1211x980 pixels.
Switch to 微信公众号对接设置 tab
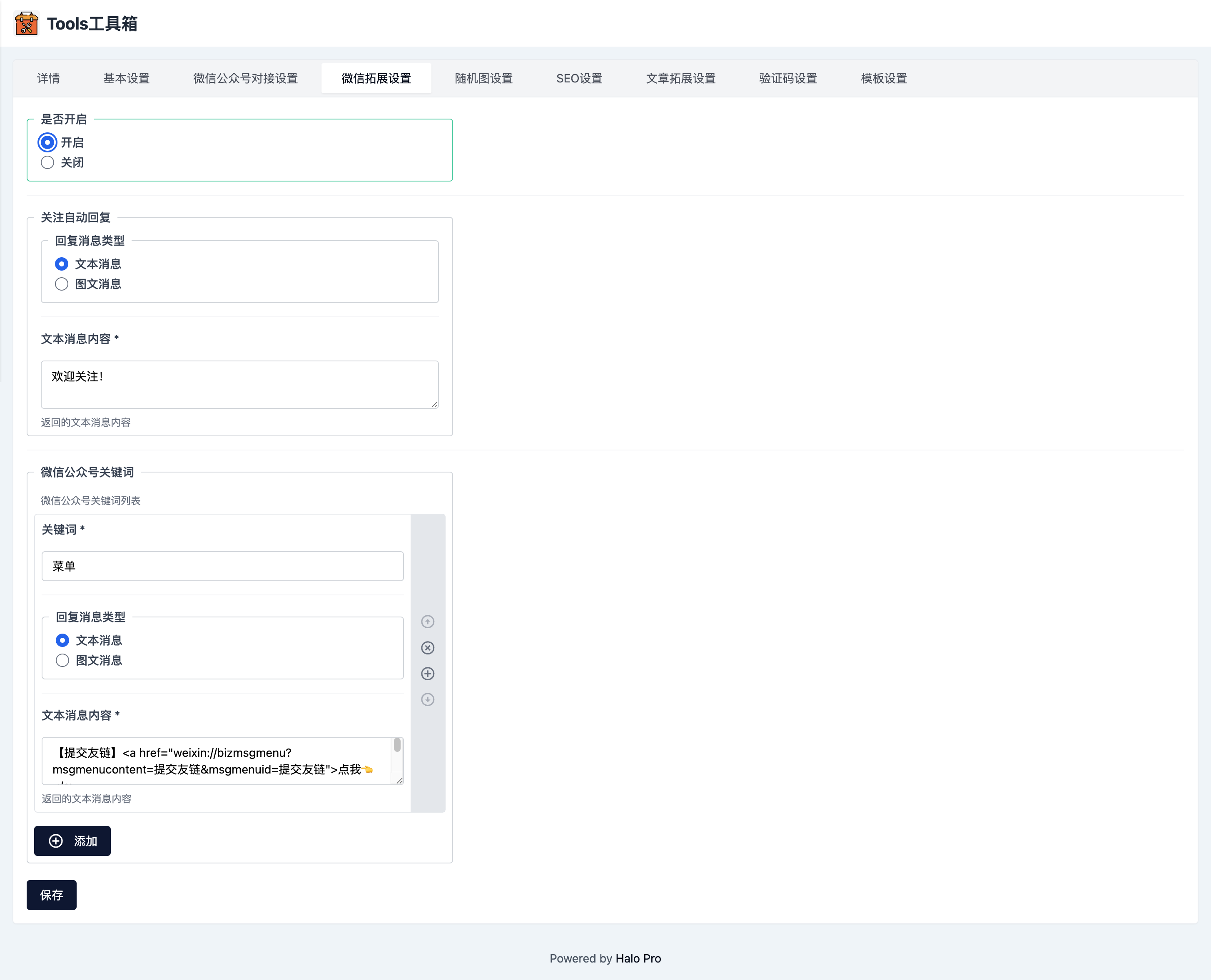tap(245, 78)
